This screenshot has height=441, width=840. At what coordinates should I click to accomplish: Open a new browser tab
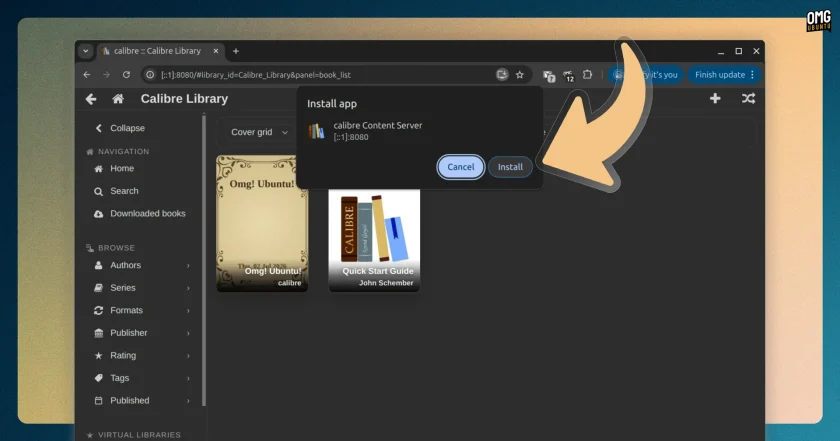click(x=236, y=51)
